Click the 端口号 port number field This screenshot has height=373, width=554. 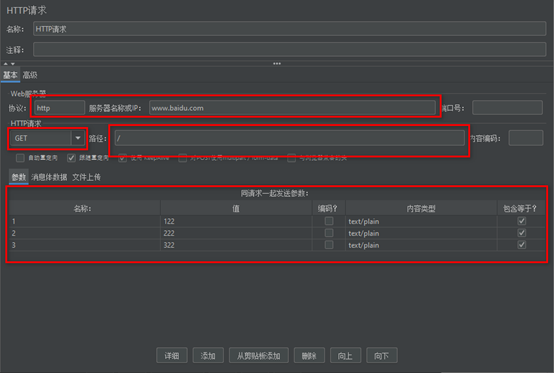(x=507, y=108)
